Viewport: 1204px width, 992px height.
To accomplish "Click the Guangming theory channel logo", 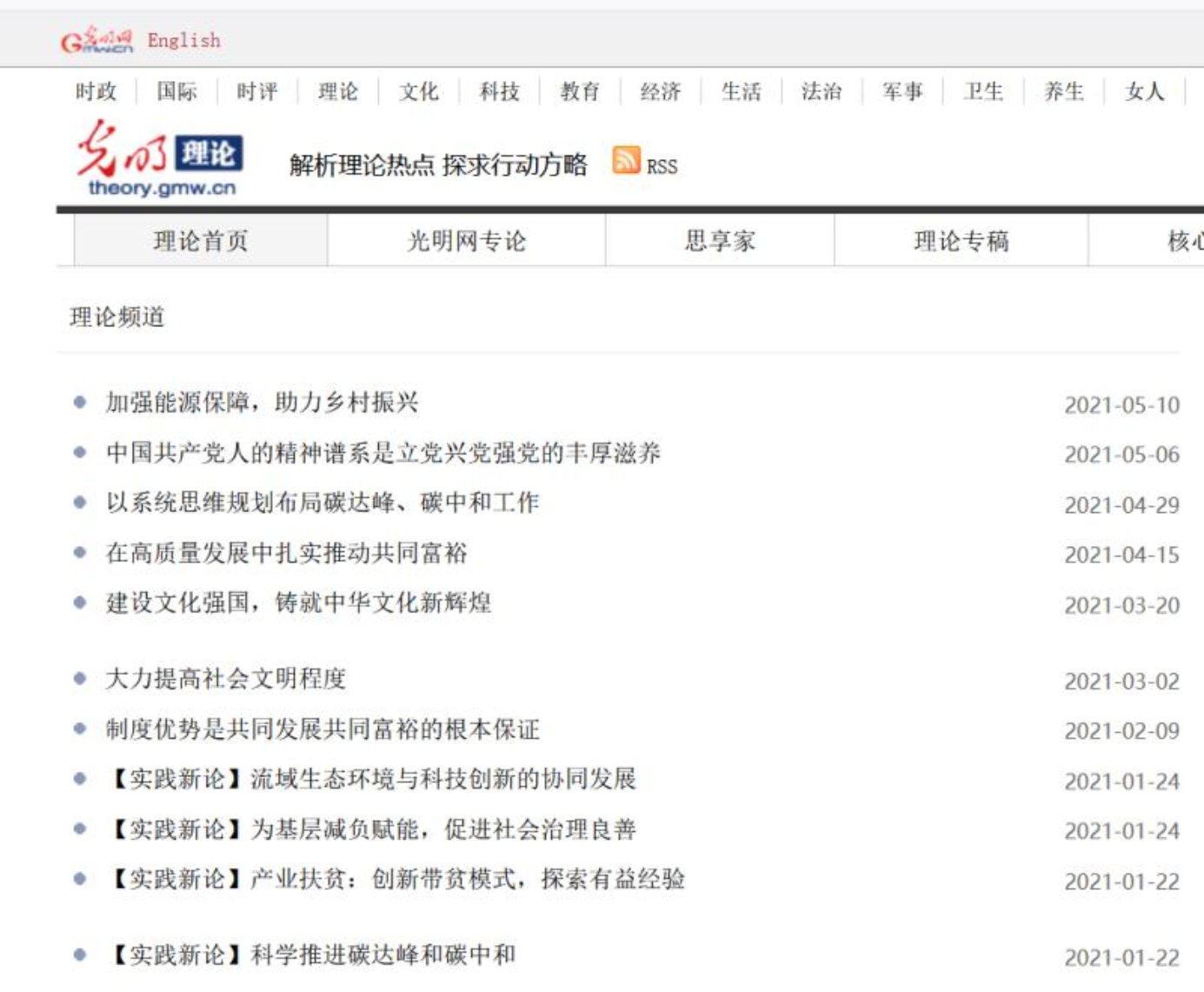I will [x=159, y=159].
